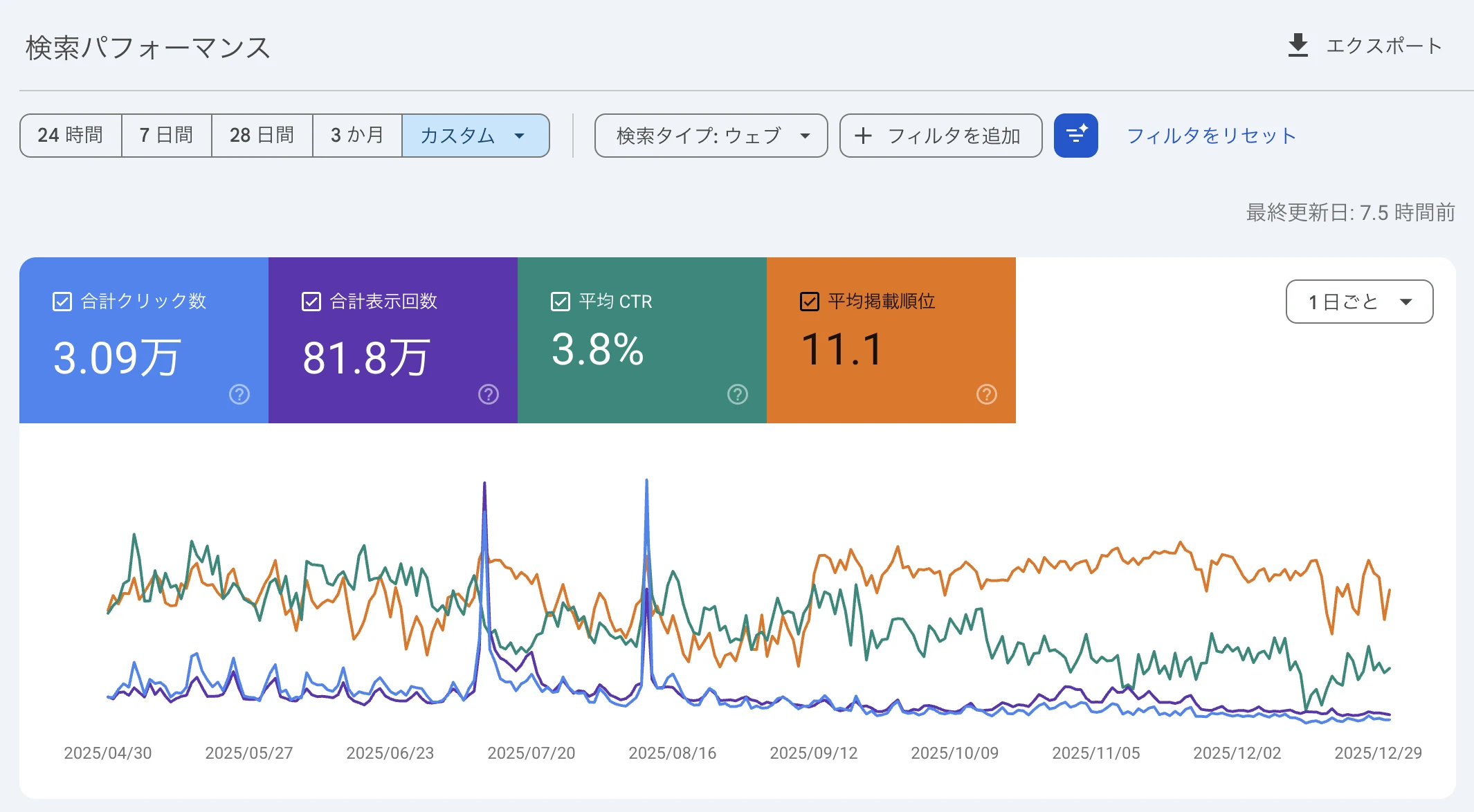Open the 1 日ごと granularity dropdown
This screenshot has height=812, width=1474.
click(x=1359, y=302)
